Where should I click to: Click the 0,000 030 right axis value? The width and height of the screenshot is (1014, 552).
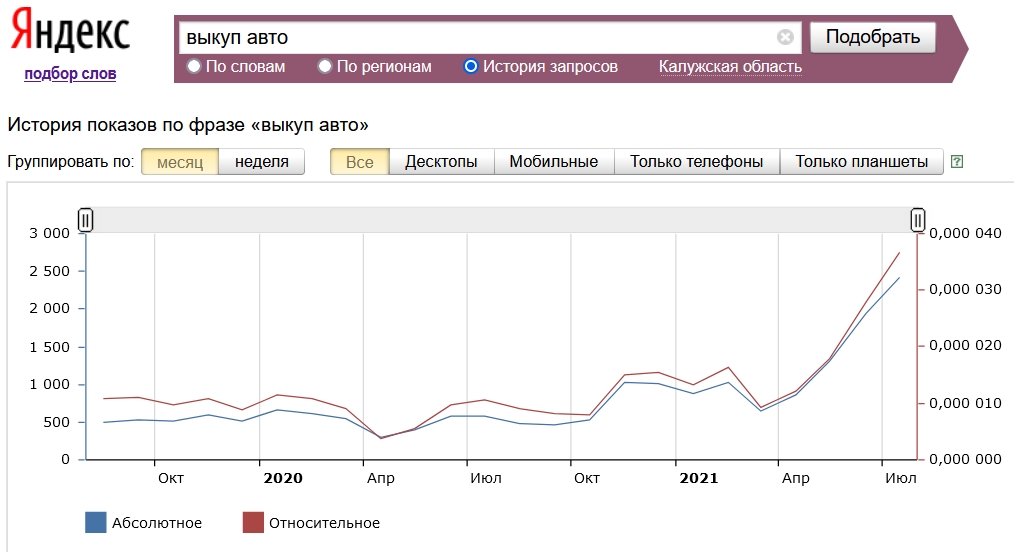tap(965, 290)
